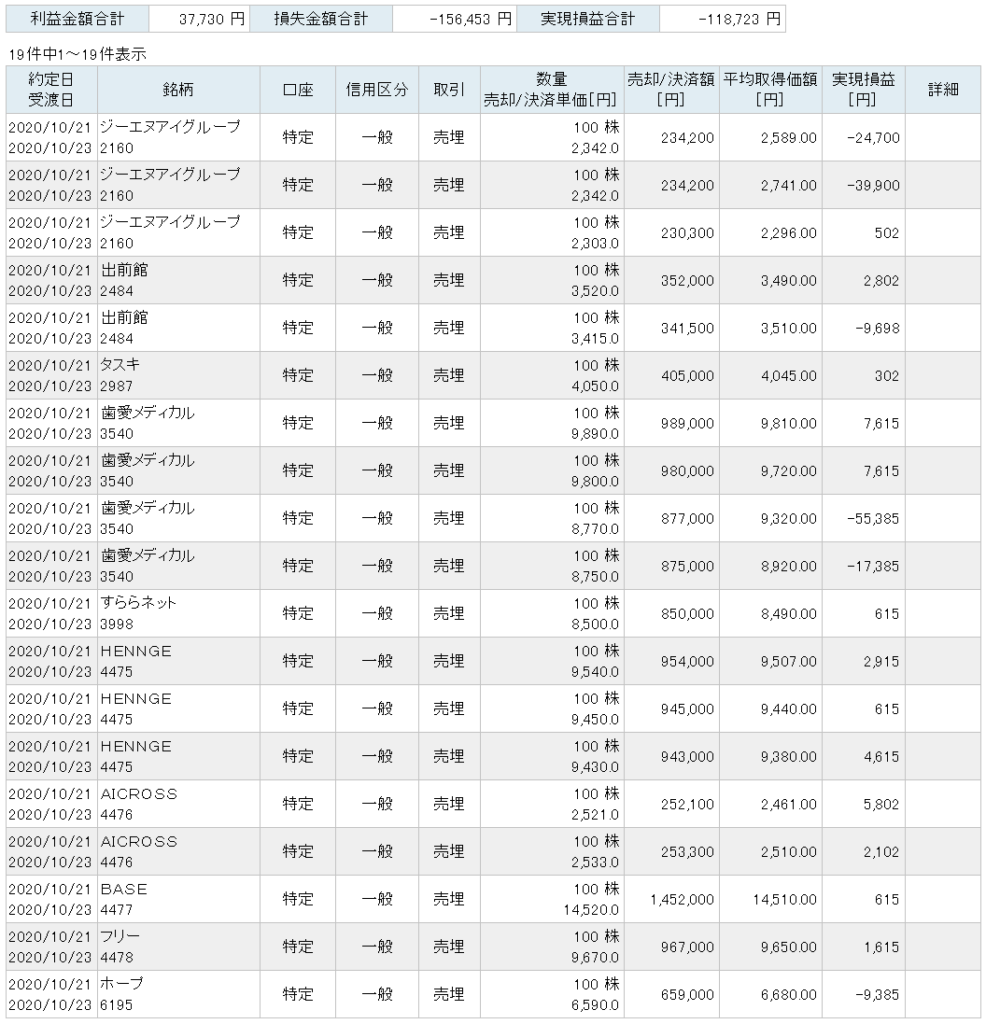
Task: Select the -55,385 realized loss cell
Action: point(863,519)
